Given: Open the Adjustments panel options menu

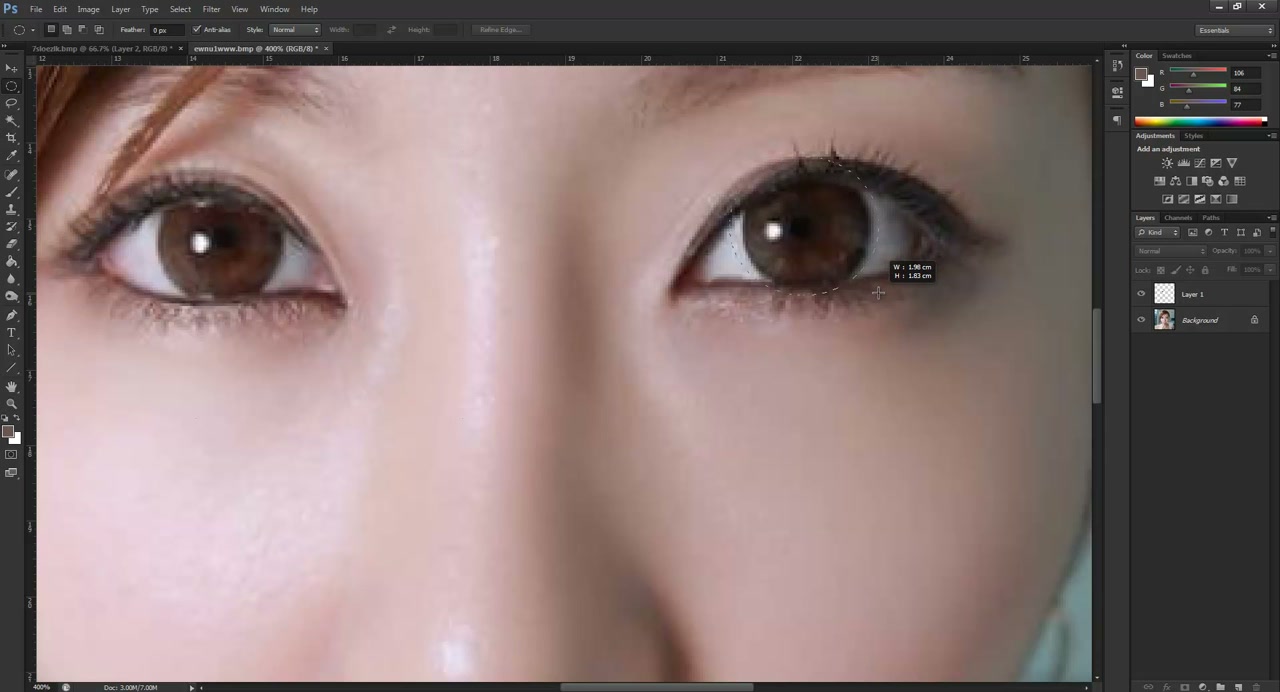Looking at the screenshot, I should click(1271, 135).
